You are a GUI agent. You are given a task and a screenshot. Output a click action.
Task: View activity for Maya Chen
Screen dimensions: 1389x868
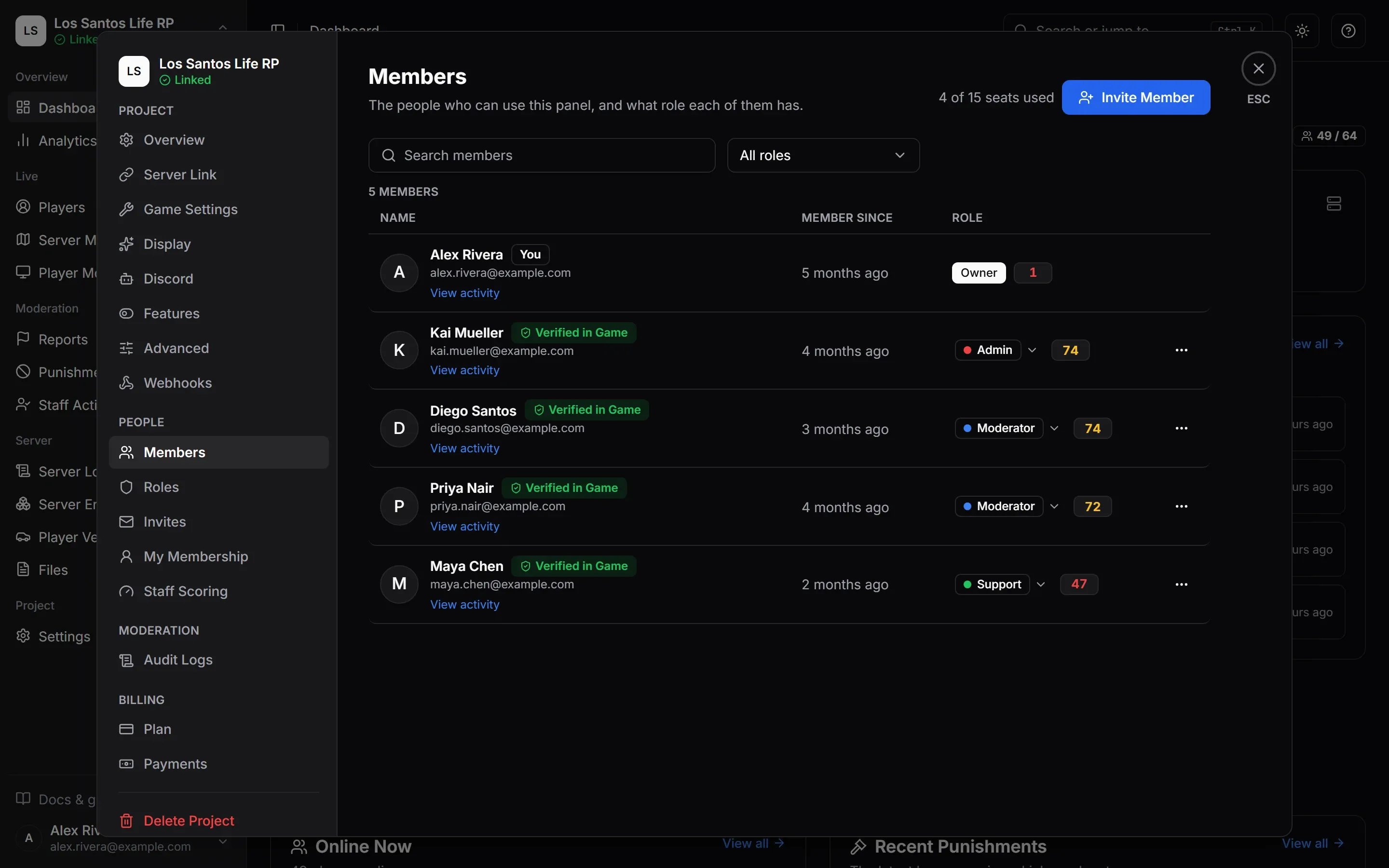[x=465, y=605]
